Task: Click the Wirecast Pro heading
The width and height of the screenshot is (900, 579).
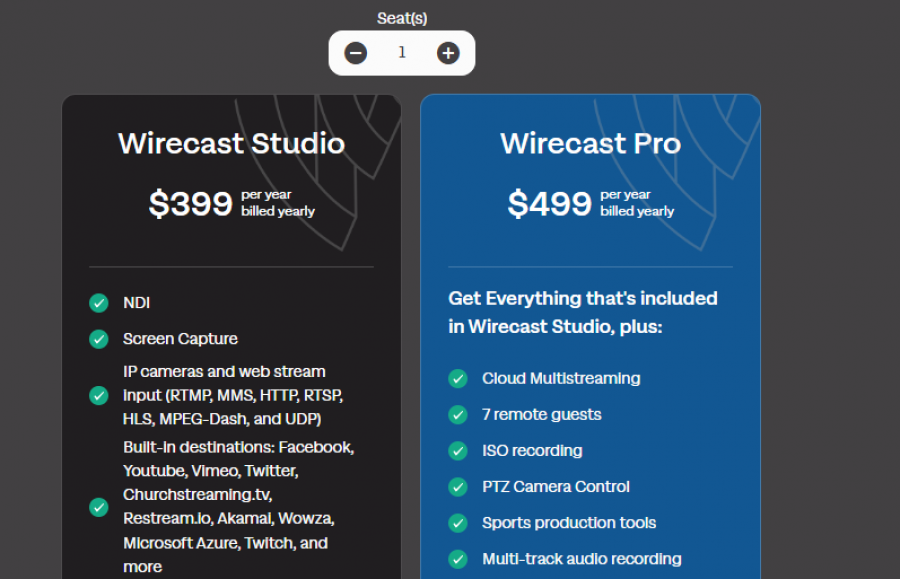Action: point(590,143)
